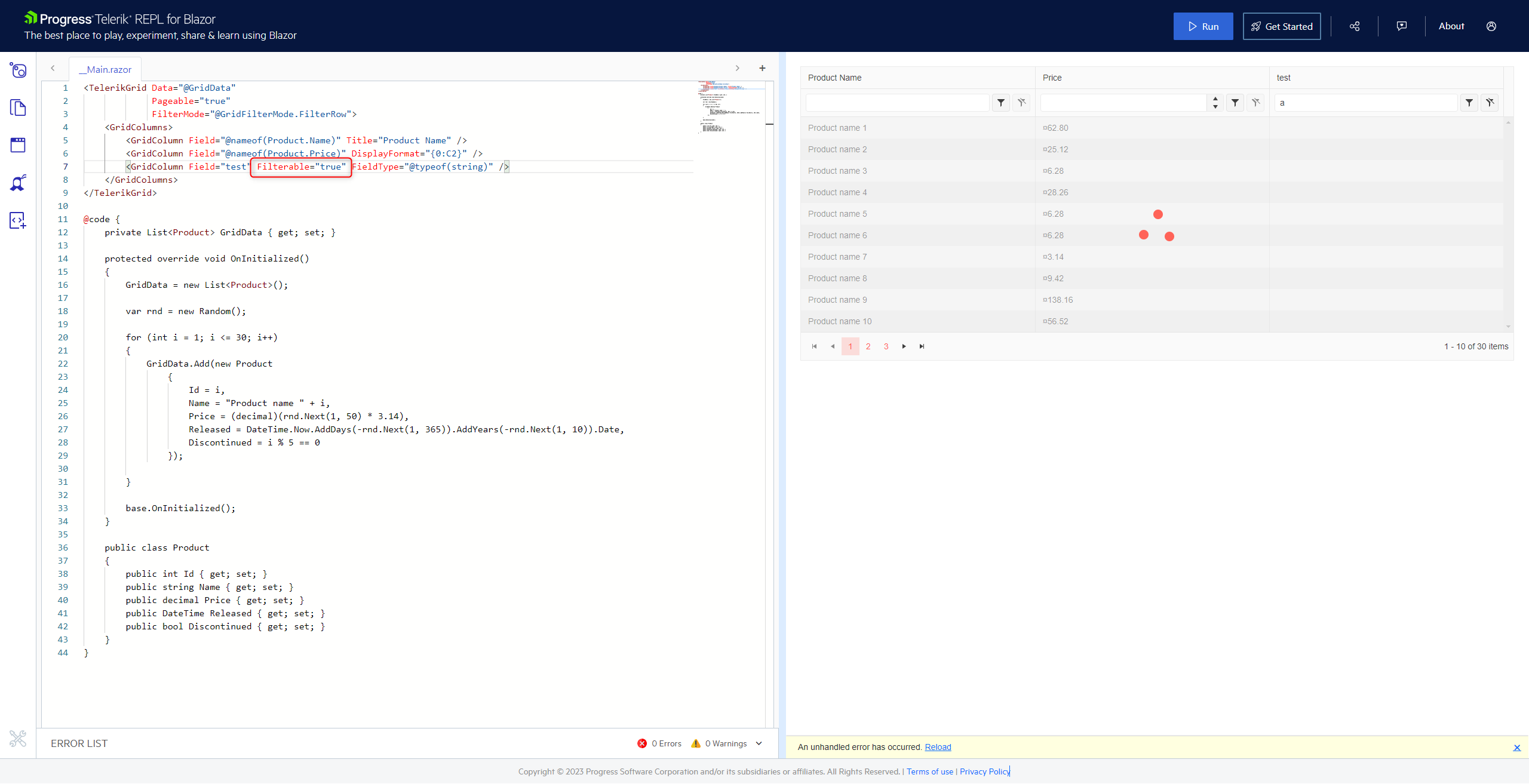
Task: Increase Price filter value with up arrow
Action: coord(1215,99)
